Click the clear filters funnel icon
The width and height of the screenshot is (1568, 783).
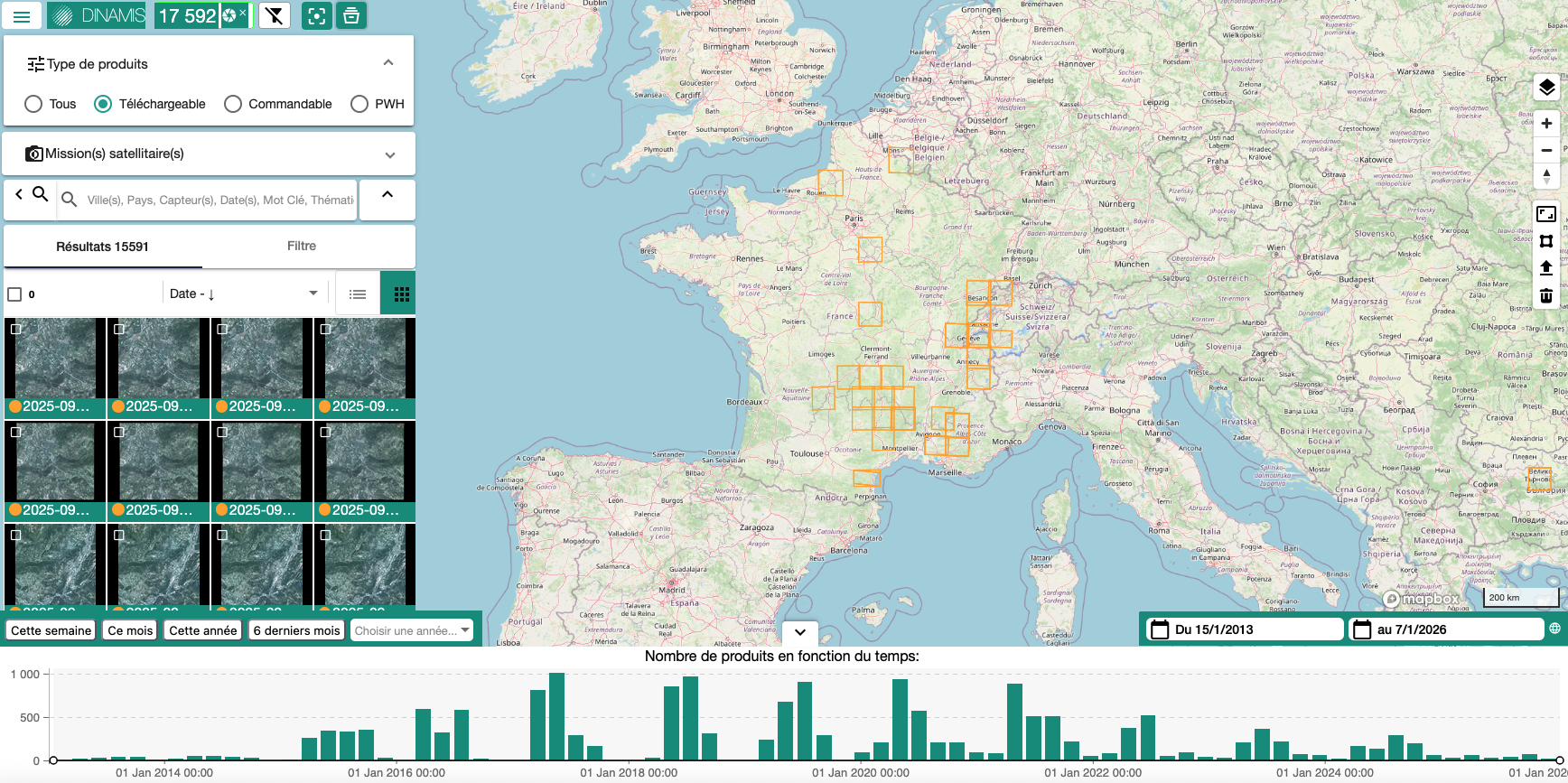click(275, 16)
